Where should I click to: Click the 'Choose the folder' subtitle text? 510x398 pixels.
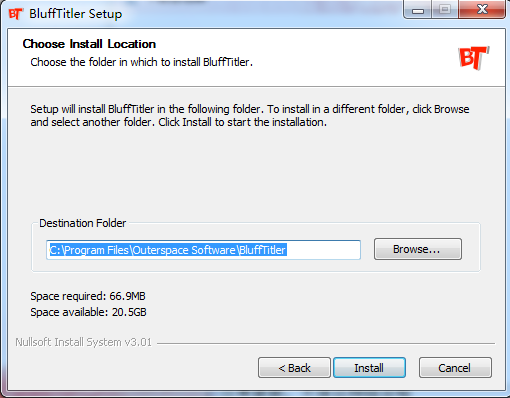[141, 62]
